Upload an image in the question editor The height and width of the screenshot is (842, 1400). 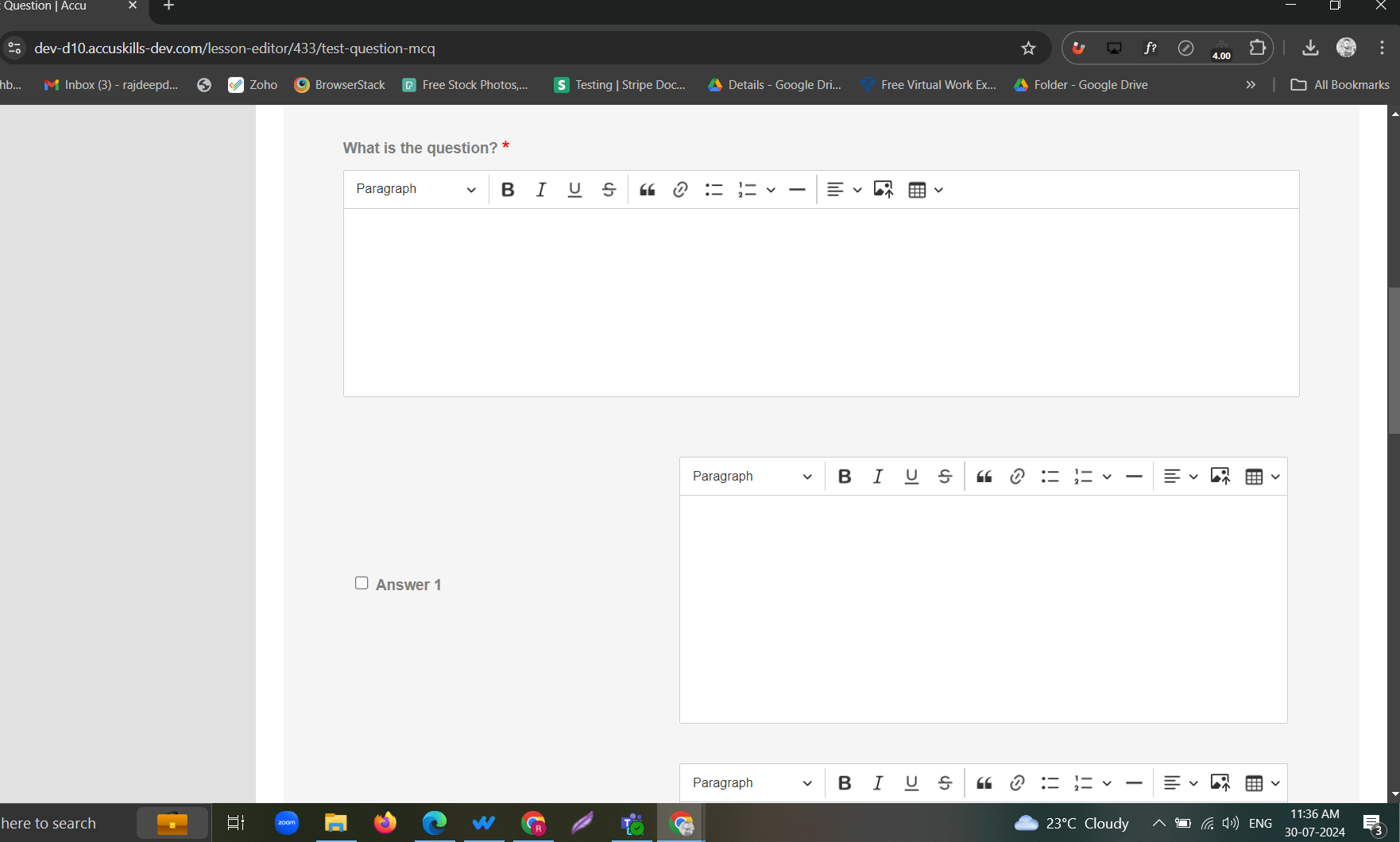[x=883, y=190]
